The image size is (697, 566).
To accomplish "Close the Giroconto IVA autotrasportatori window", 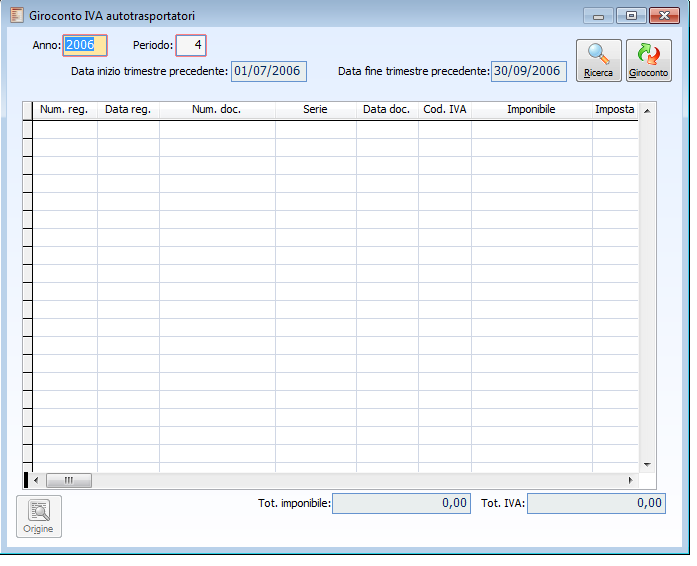I will click(664, 16).
